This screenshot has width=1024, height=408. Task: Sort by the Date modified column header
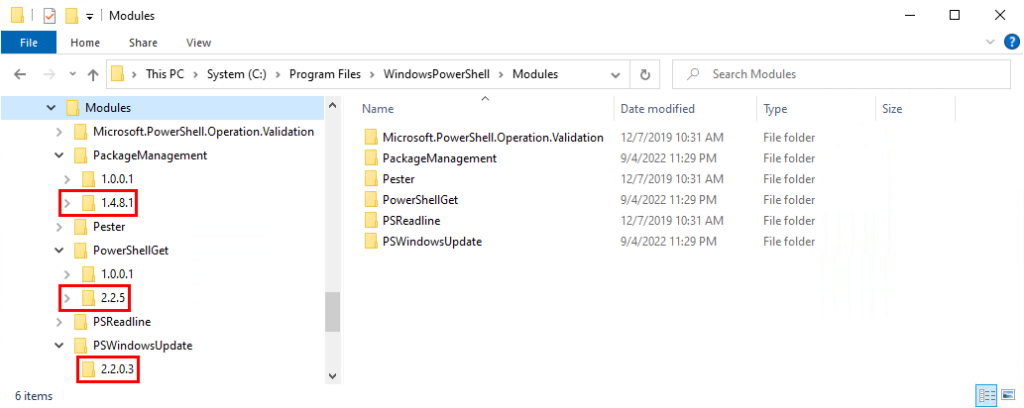(x=658, y=109)
